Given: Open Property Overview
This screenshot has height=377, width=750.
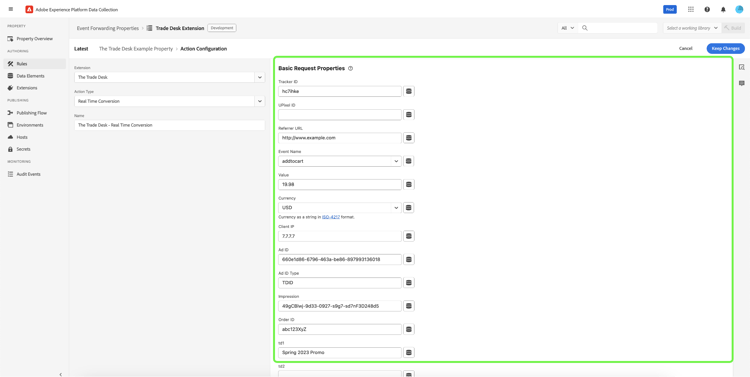Looking at the screenshot, I should pyautogui.click(x=34, y=39).
